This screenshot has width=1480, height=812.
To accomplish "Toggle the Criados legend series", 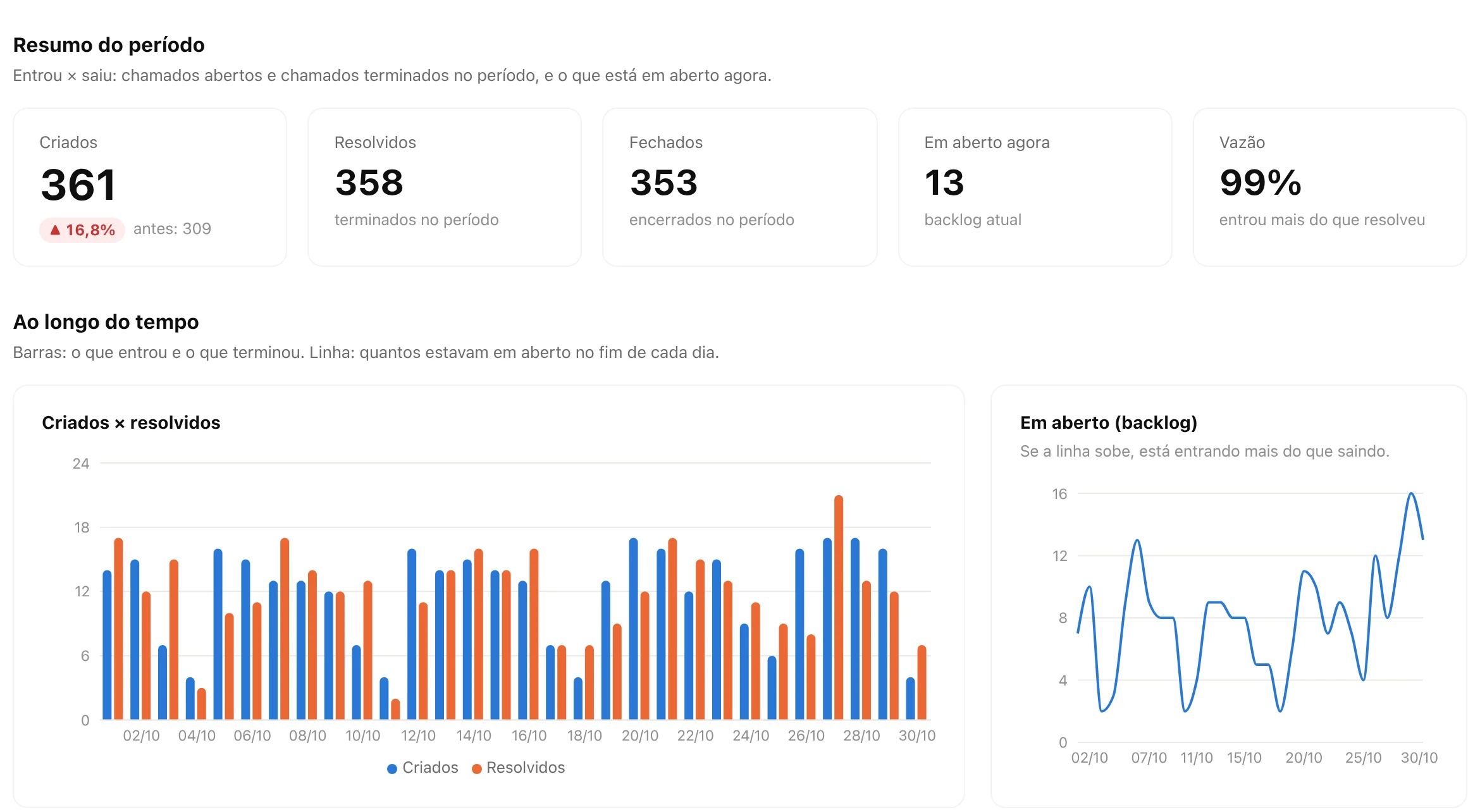I will coord(422,768).
